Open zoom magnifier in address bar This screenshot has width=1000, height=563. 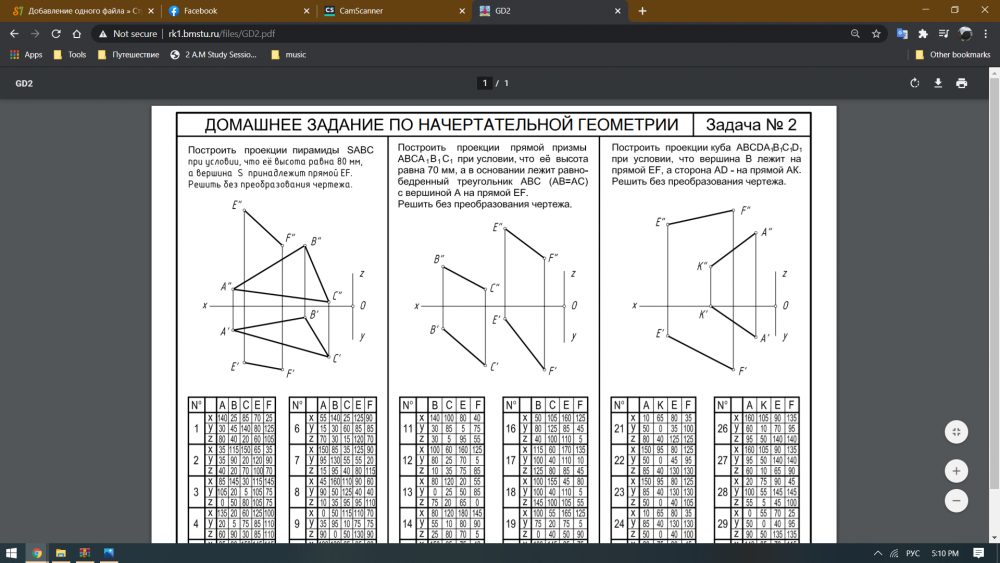(855, 34)
